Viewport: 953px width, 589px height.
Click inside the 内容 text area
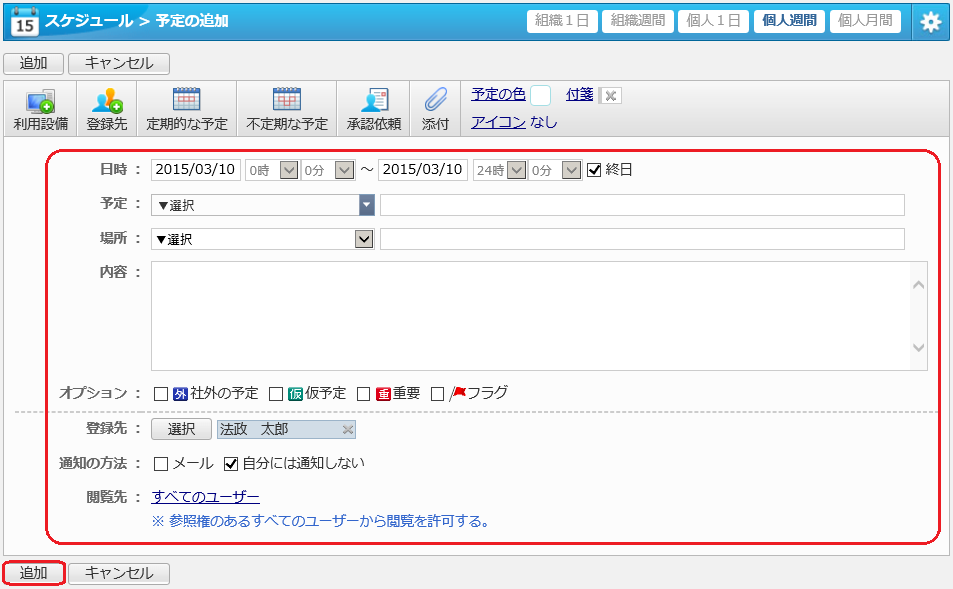[531, 316]
